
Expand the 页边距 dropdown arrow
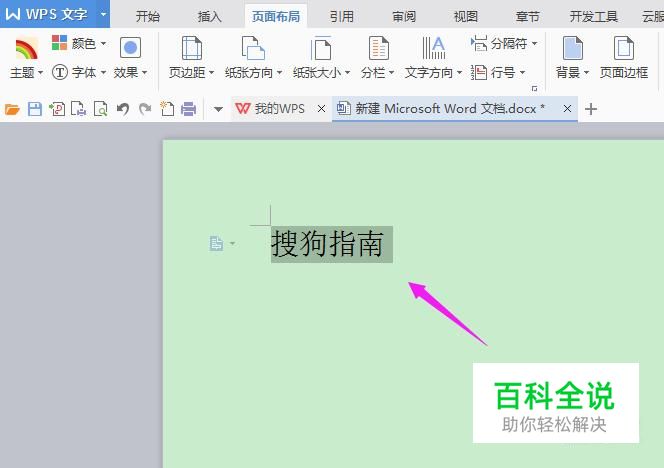211,73
